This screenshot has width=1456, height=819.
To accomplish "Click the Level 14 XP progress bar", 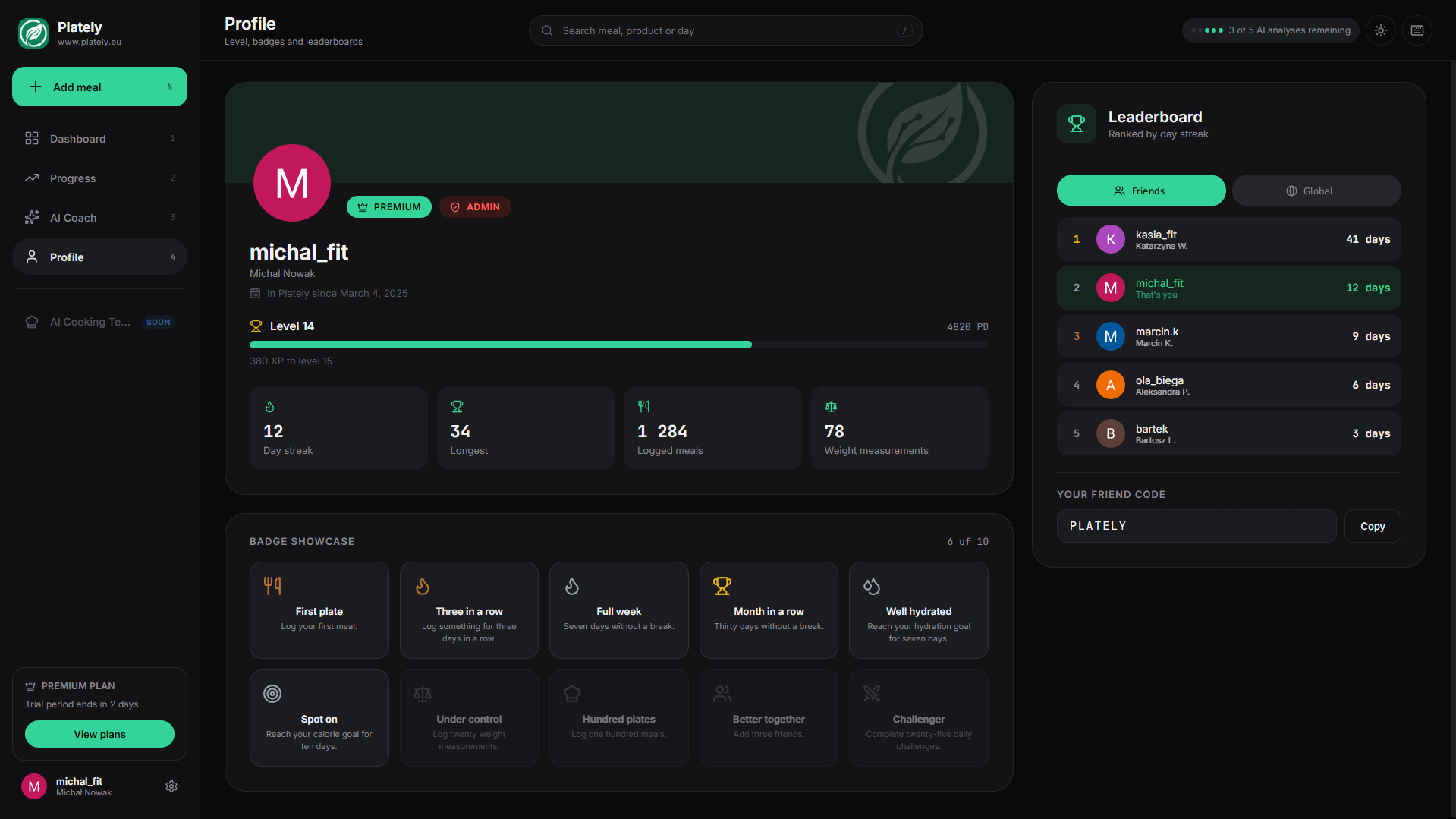I will click(x=619, y=345).
